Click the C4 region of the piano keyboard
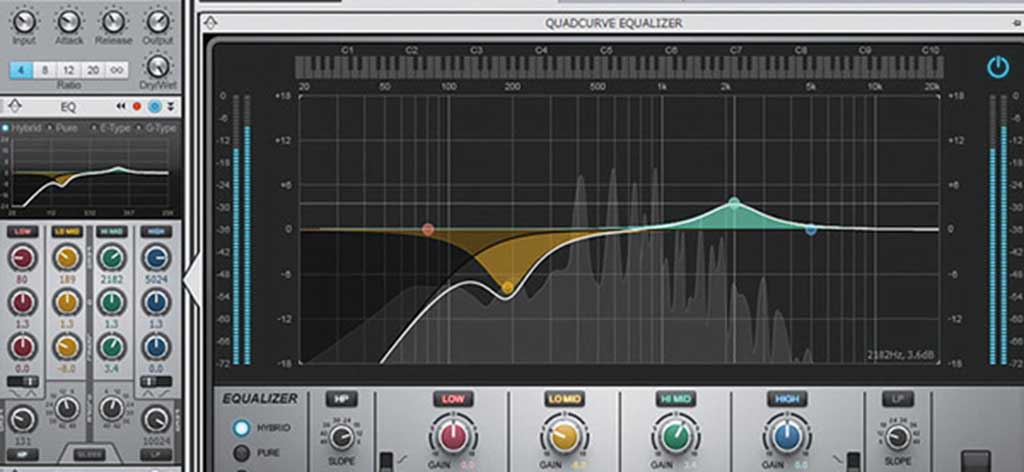 point(541,67)
